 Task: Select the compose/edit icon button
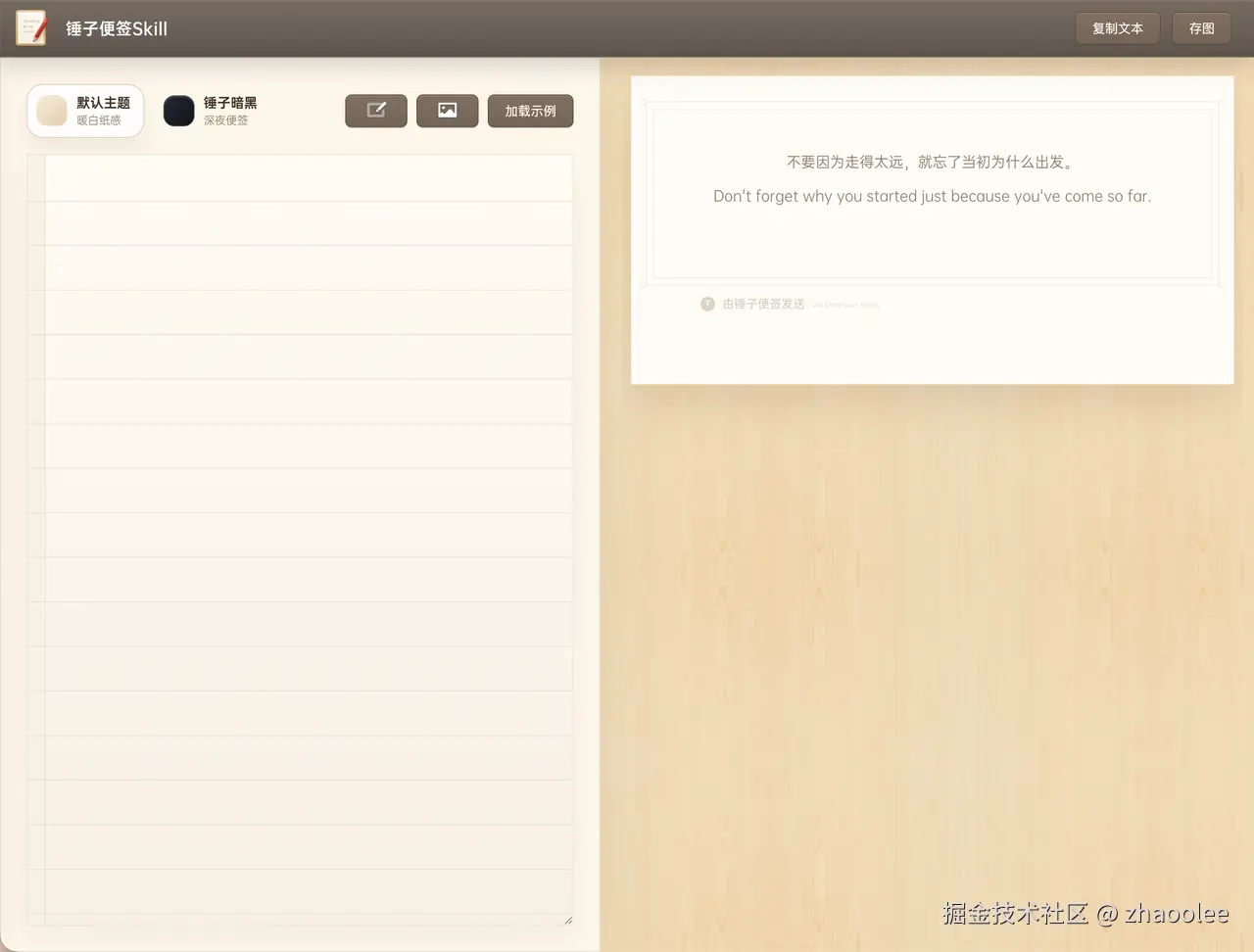click(376, 111)
